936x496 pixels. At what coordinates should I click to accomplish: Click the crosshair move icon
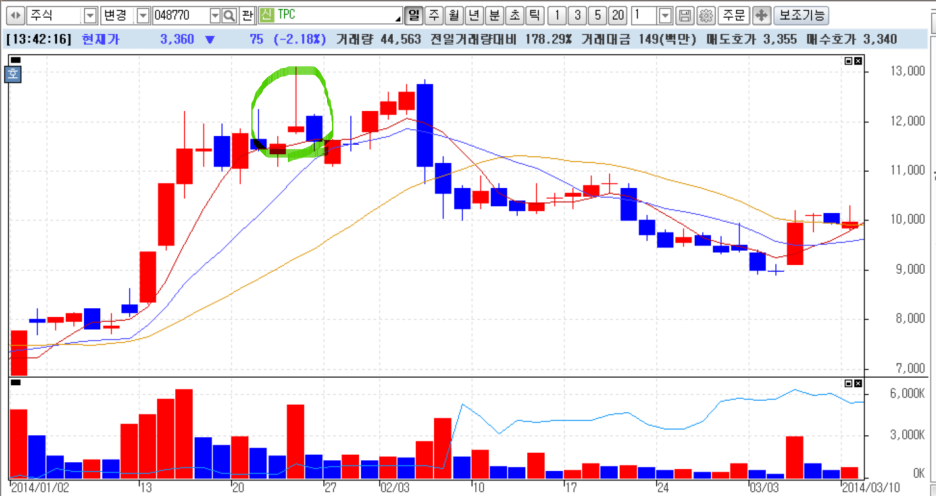[x=761, y=16]
